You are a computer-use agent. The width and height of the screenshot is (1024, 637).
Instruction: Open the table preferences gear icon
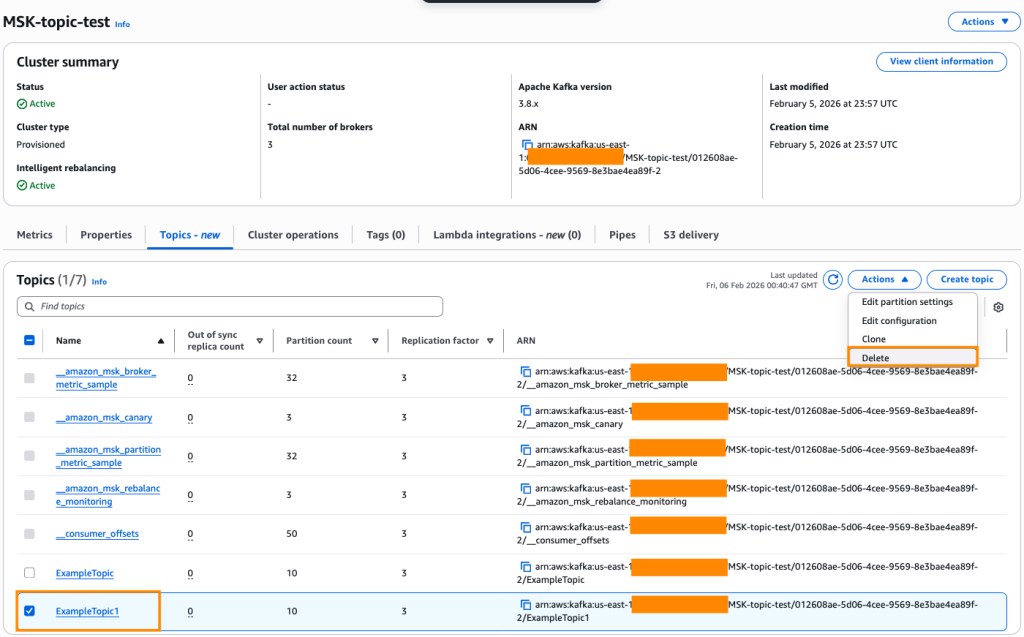pyautogui.click(x=997, y=307)
